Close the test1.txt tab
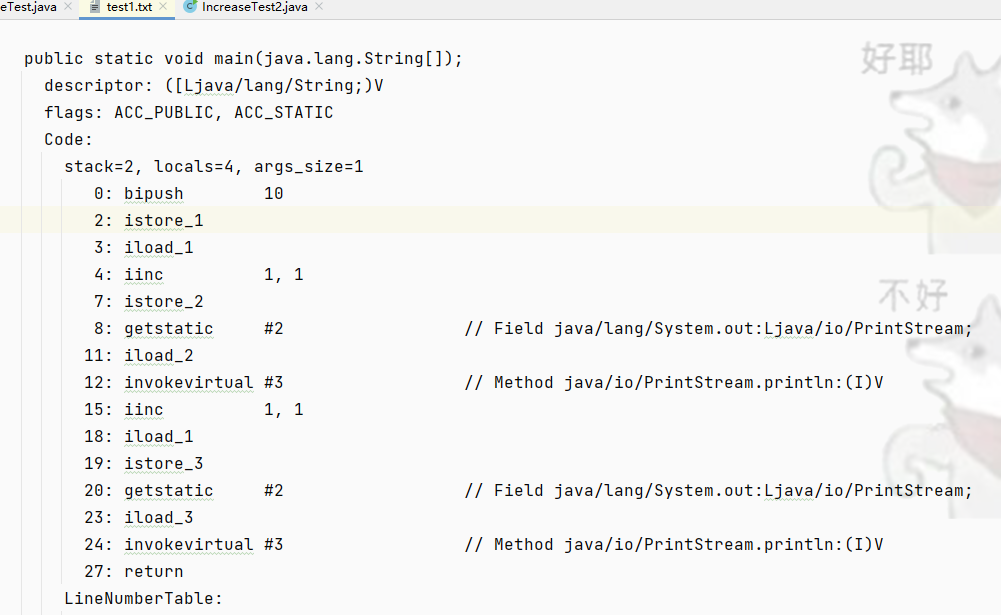This screenshot has width=1001, height=615. tap(163, 6)
